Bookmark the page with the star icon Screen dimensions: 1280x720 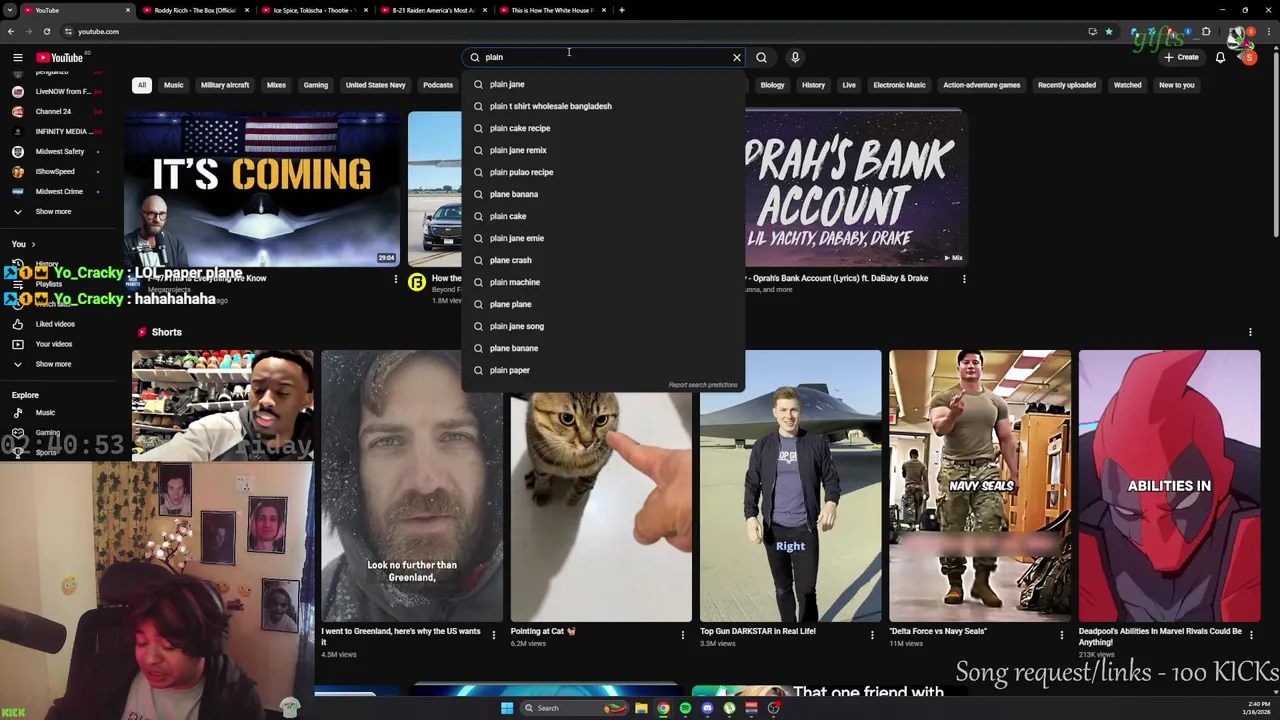tap(1108, 31)
